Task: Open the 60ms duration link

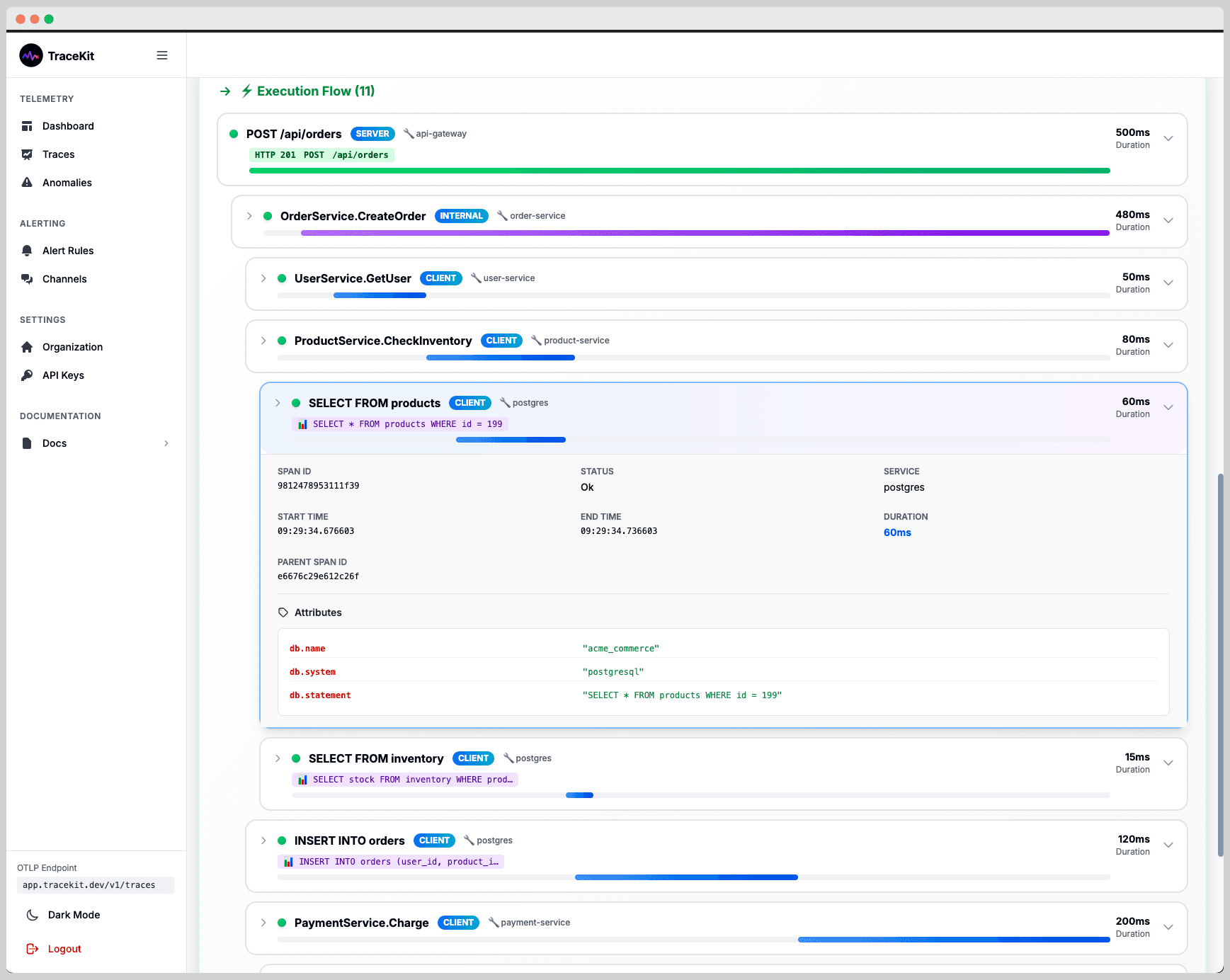Action: (x=898, y=532)
